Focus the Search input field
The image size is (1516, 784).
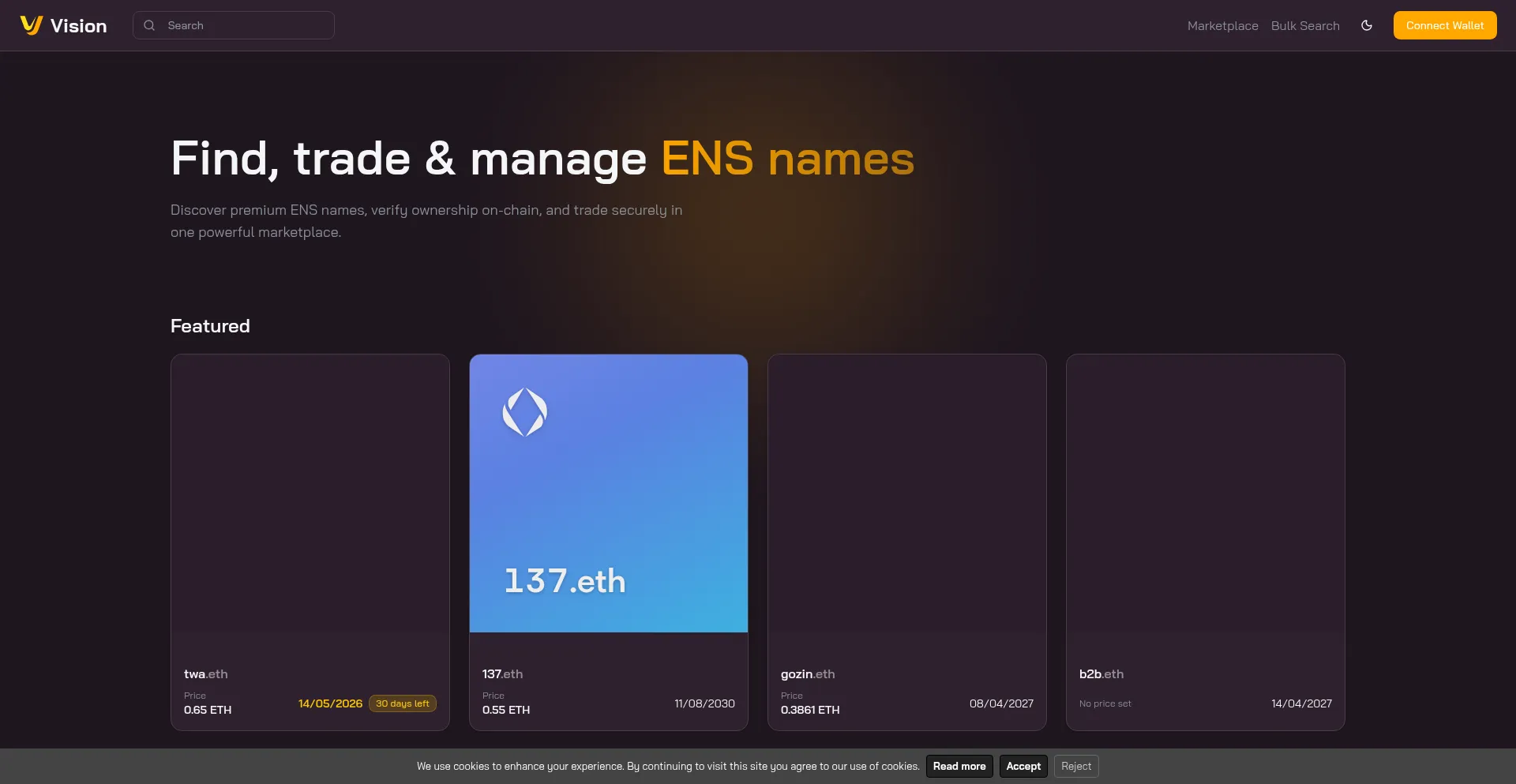tap(234, 25)
